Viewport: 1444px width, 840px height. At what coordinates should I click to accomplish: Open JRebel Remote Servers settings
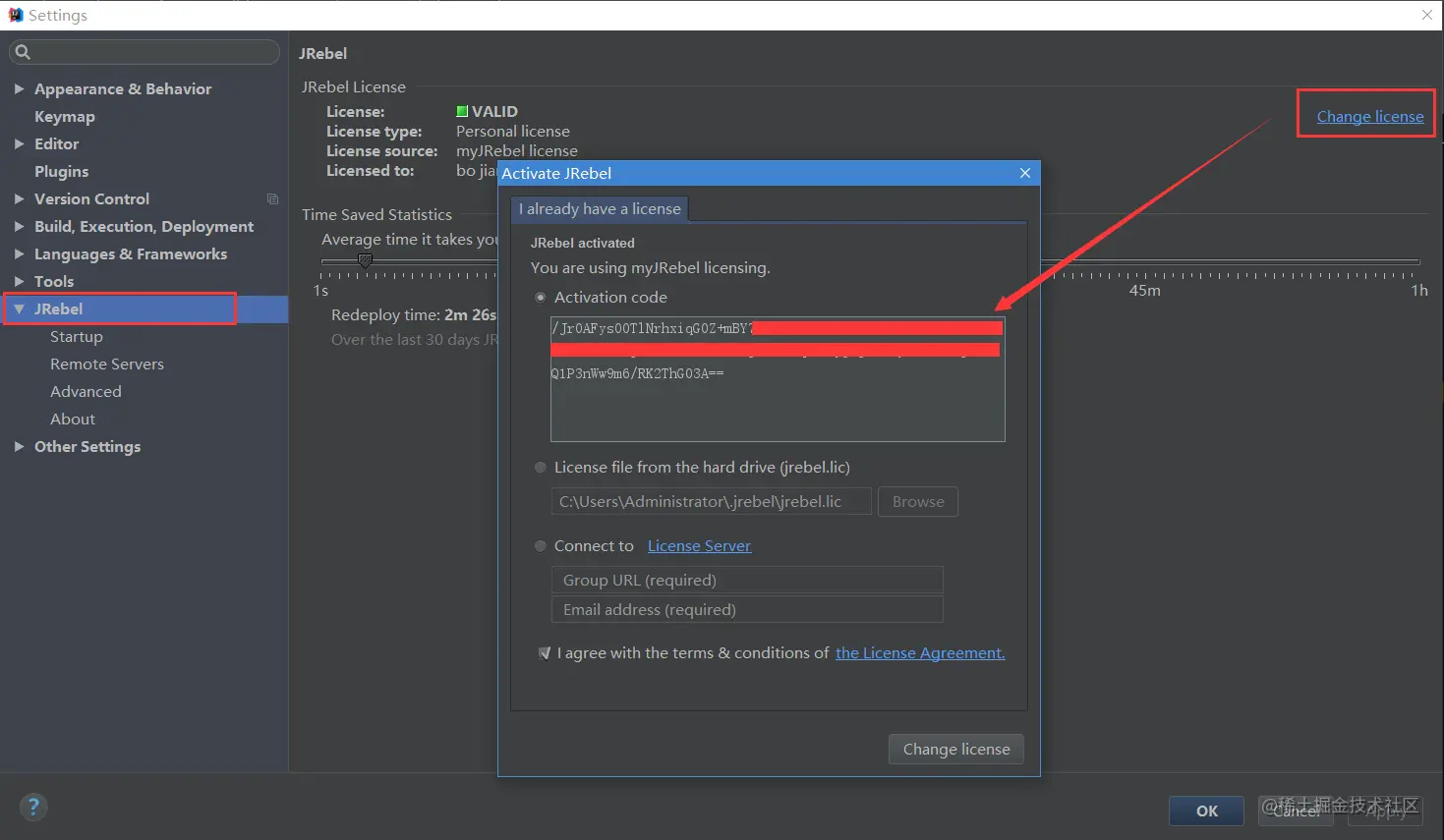[107, 364]
